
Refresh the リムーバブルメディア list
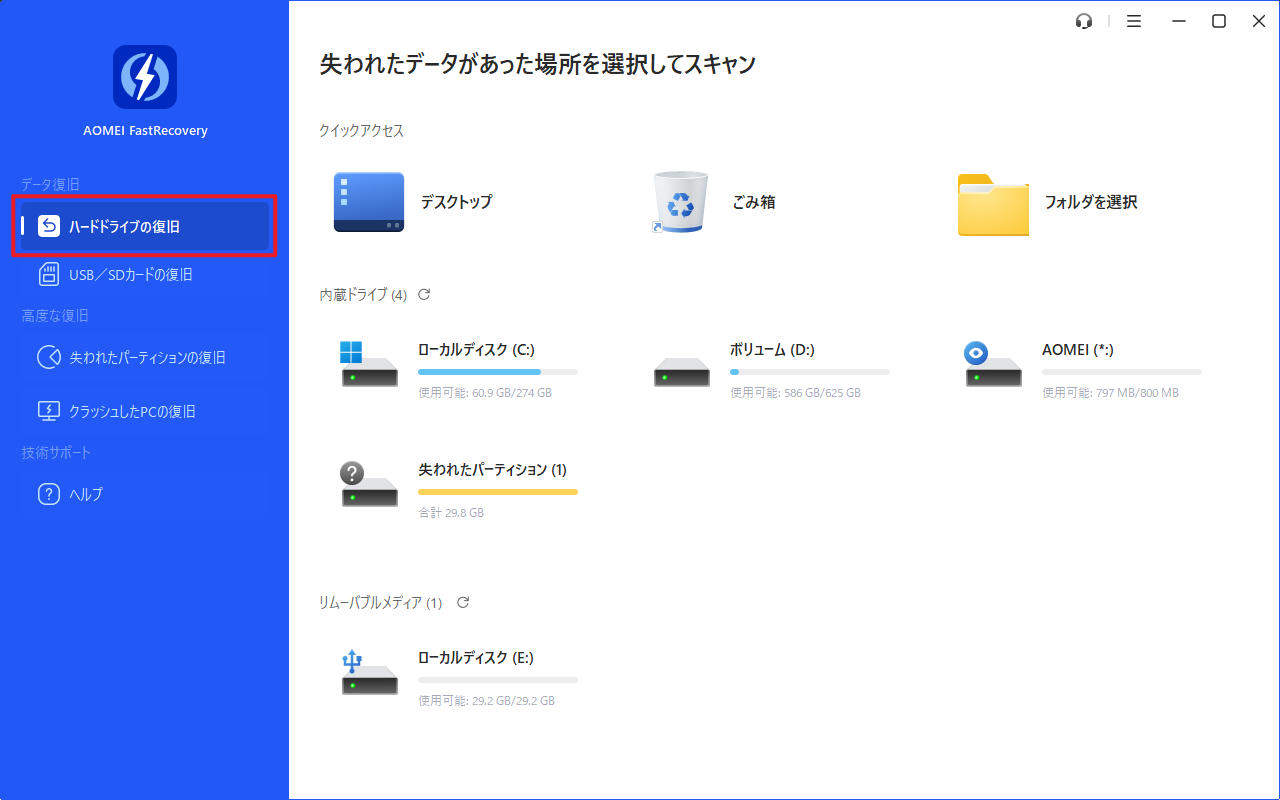463,602
